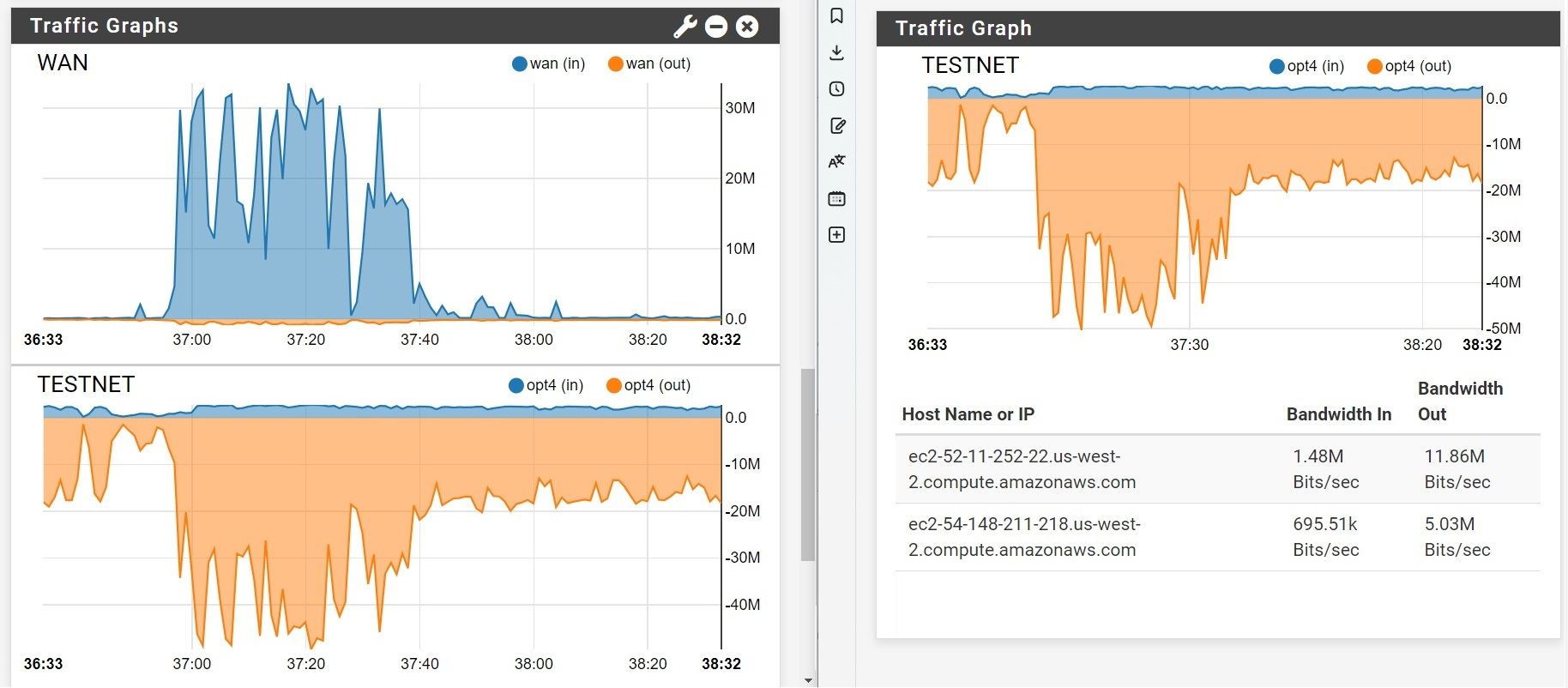Click the 37:20 time label on WAN graph
This screenshot has height=688, width=1568.
pos(306,340)
